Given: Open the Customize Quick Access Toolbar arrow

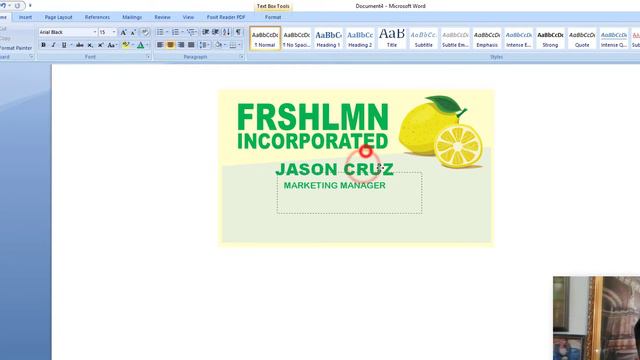Looking at the screenshot, I should click(30, 6).
